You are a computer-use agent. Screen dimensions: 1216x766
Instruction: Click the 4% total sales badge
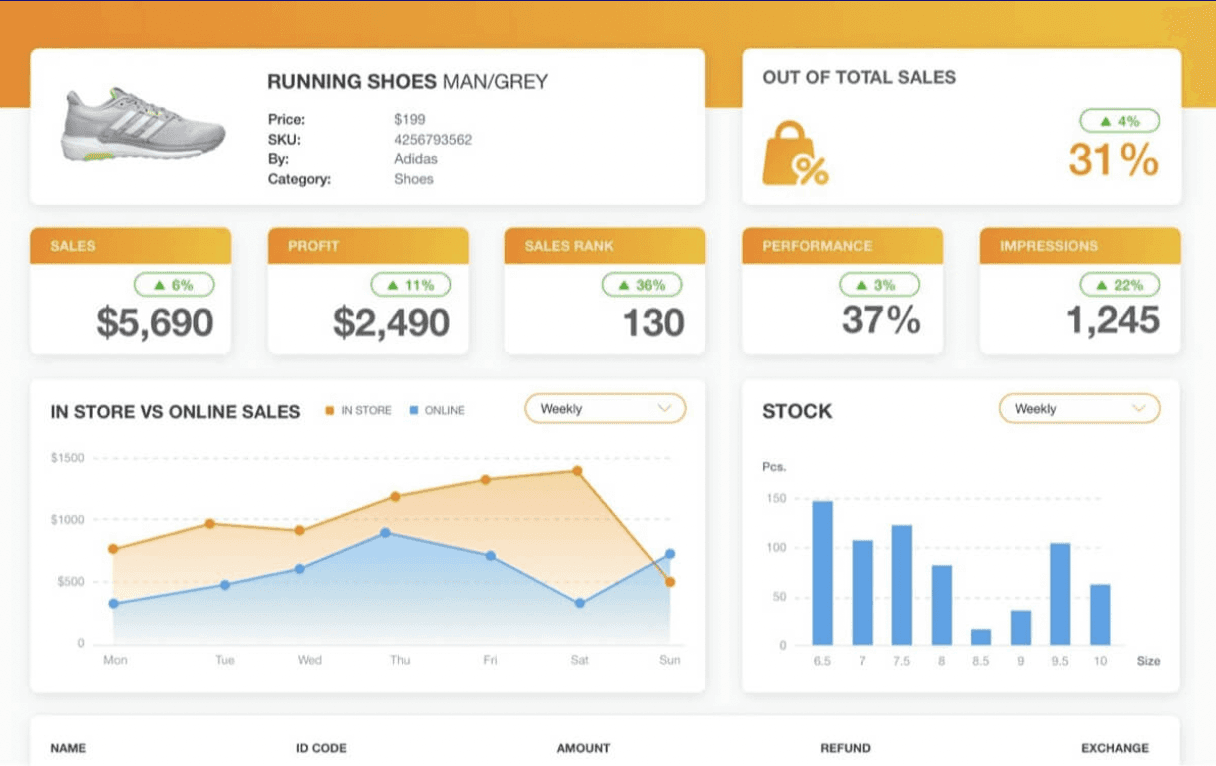(x=1119, y=121)
